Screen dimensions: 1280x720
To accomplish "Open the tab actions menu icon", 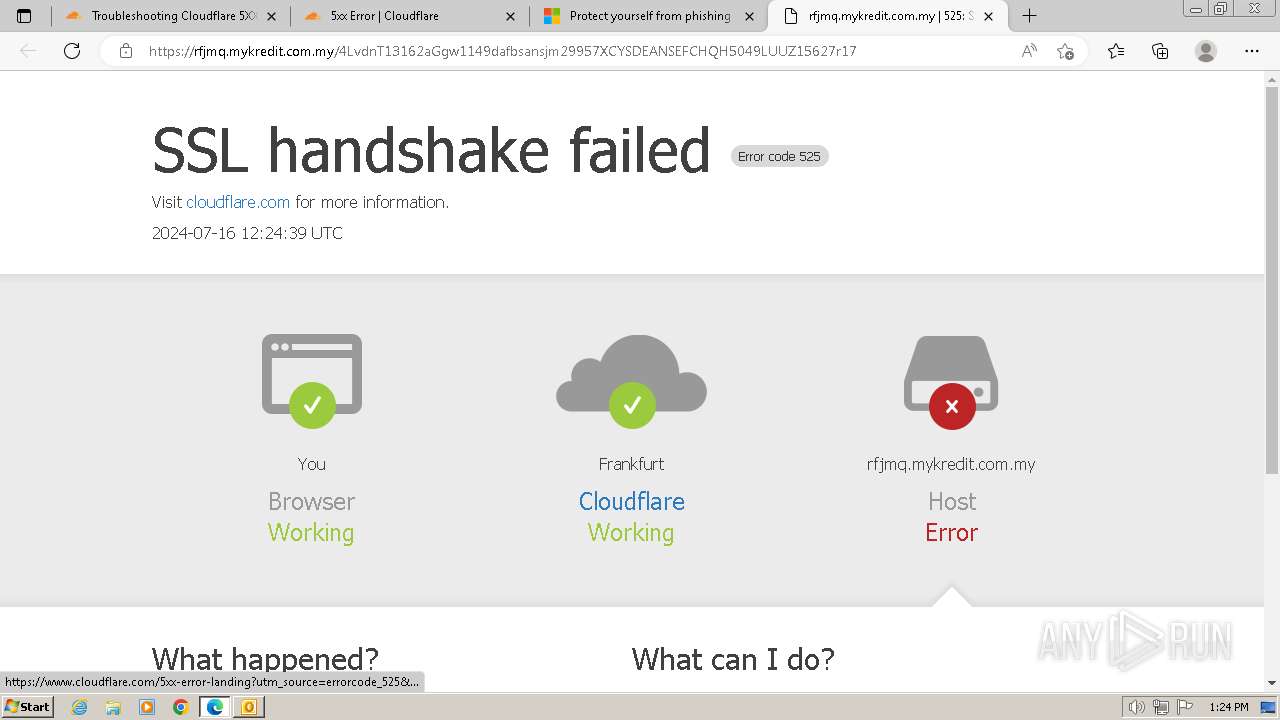I will point(24,16).
